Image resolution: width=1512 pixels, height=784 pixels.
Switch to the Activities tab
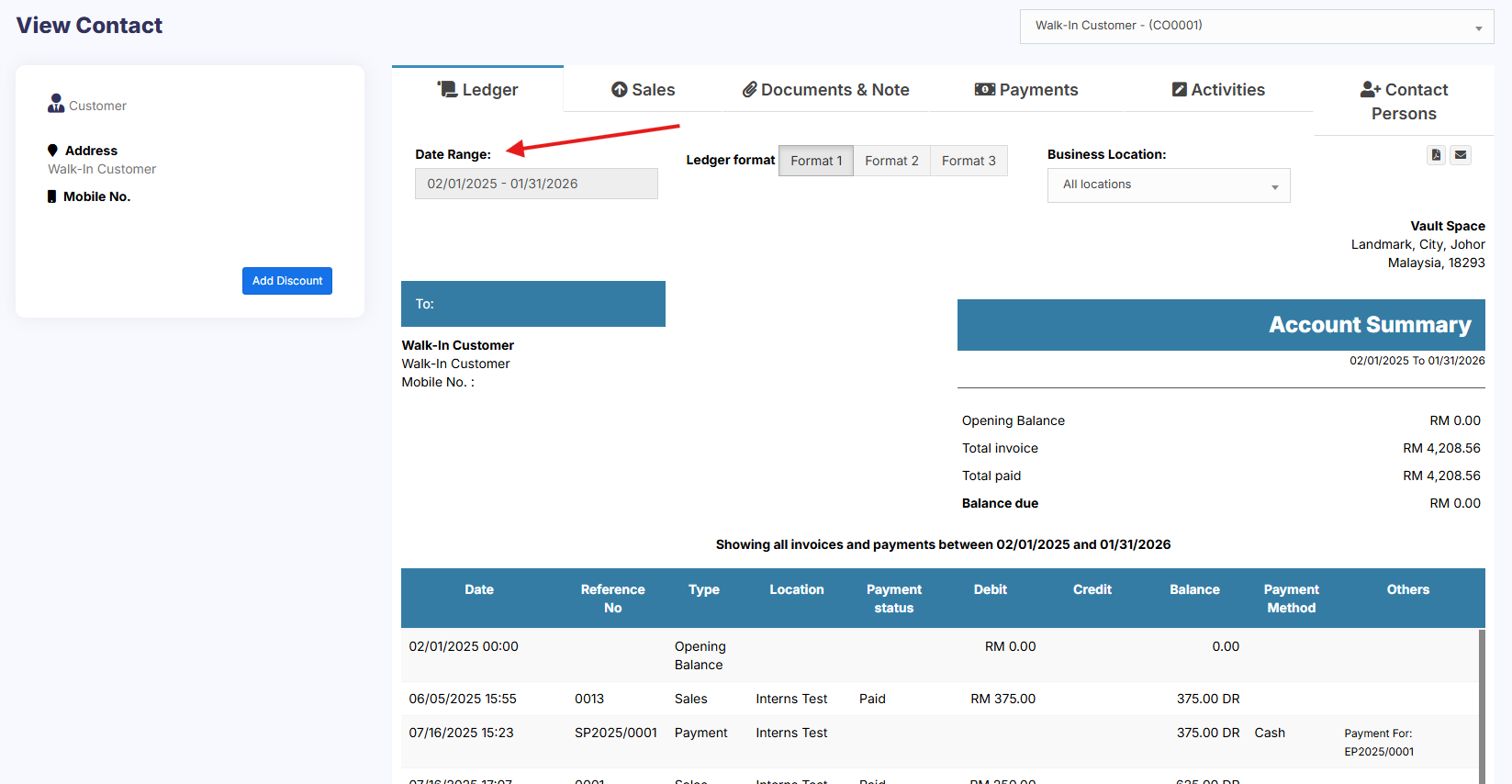(1218, 90)
